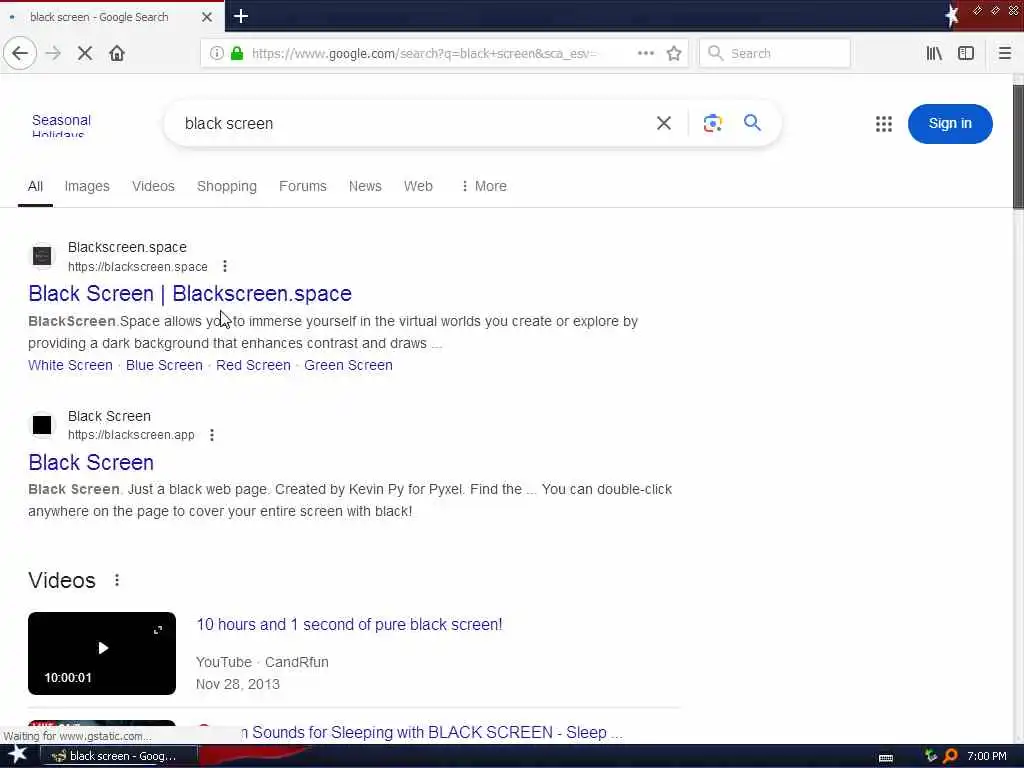1024x768 pixels.
Task: Open the Red Screen sitelink
Action: click(x=253, y=365)
